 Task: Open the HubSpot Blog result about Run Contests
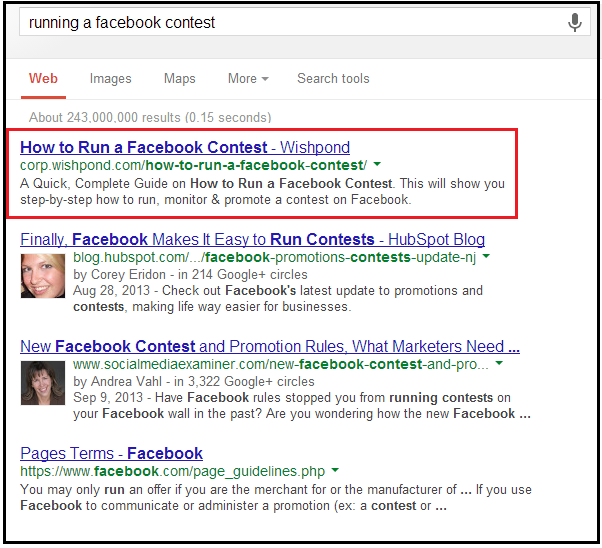(253, 239)
